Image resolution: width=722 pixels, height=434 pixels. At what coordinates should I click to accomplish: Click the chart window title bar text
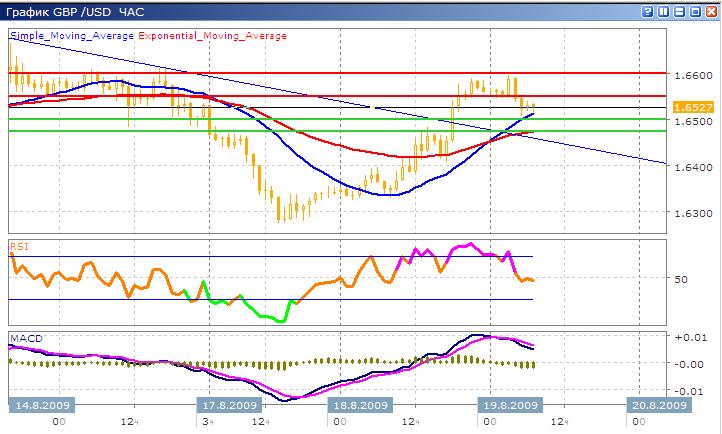[74, 11]
